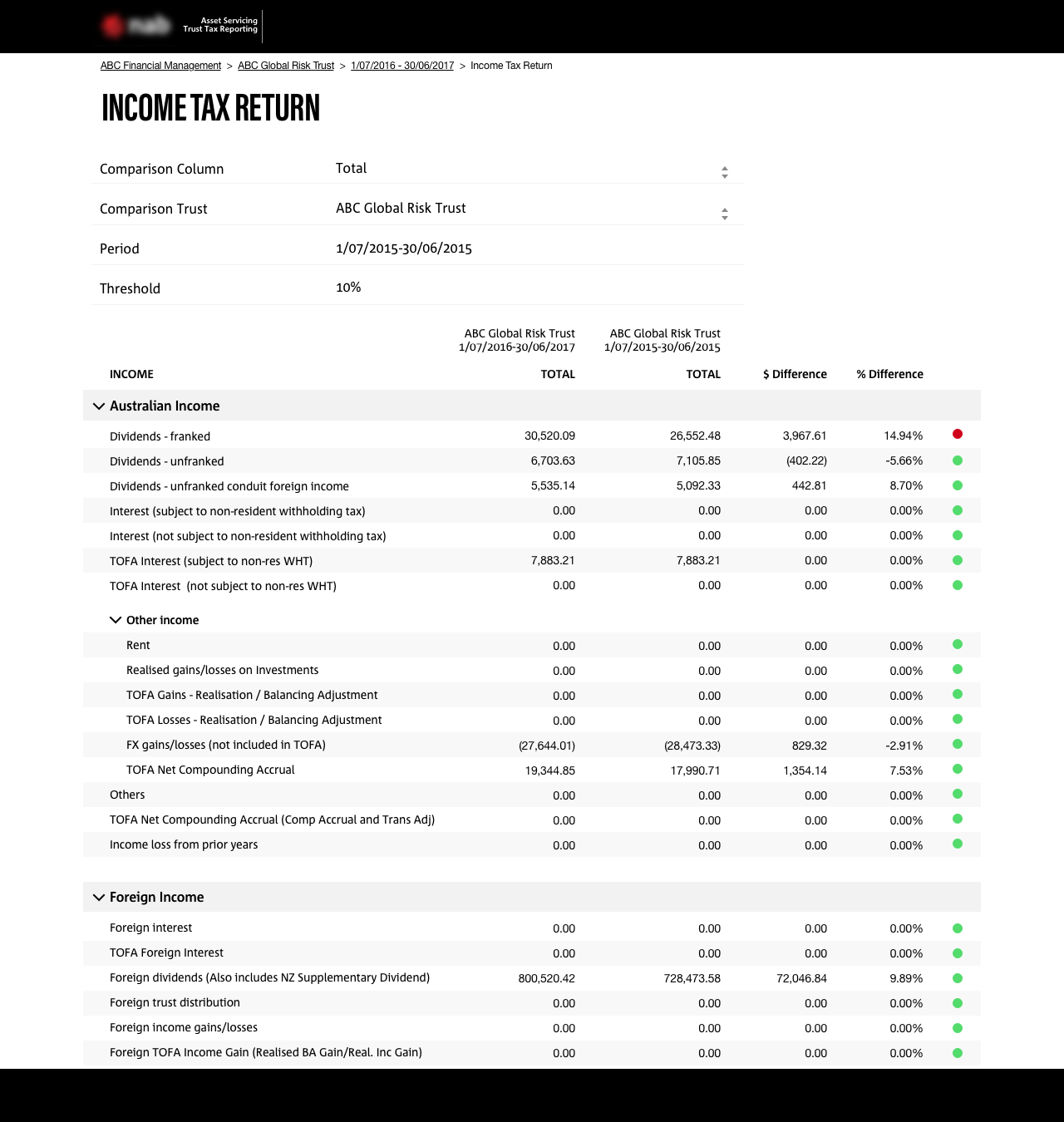Click the status dot for unfranked conduit foreign income
The image size is (1064, 1122).
coord(958,485)
